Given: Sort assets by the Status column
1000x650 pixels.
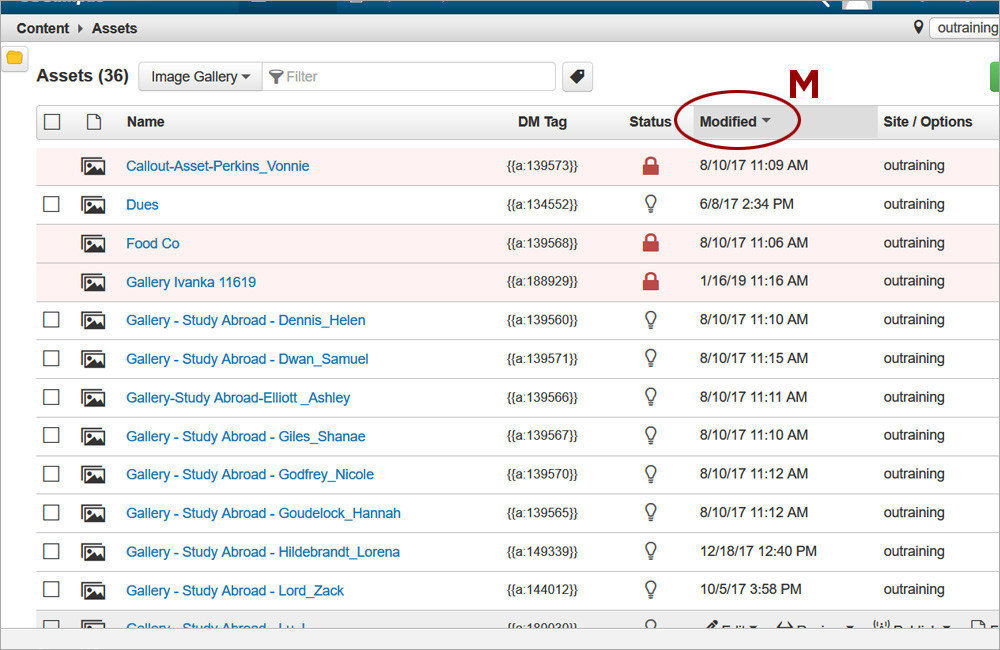Looking at the screenshot, I should click(650, 122).
